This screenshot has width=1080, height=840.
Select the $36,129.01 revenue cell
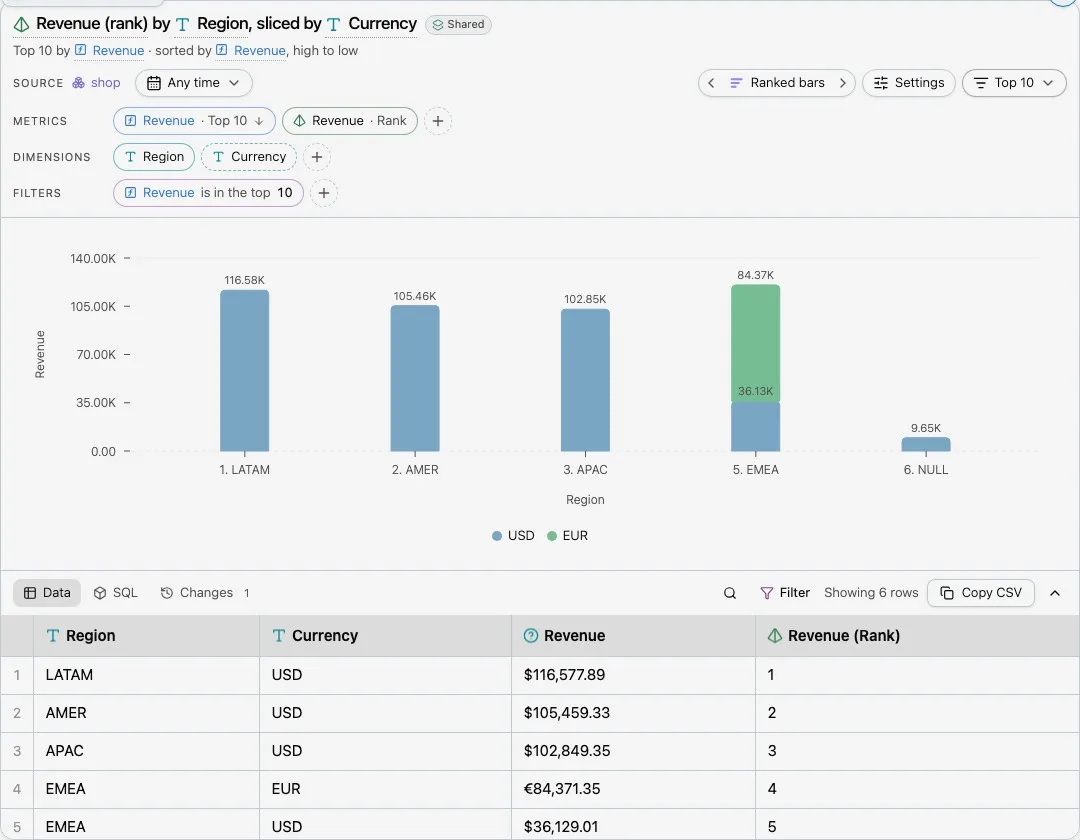pos(634,826)
